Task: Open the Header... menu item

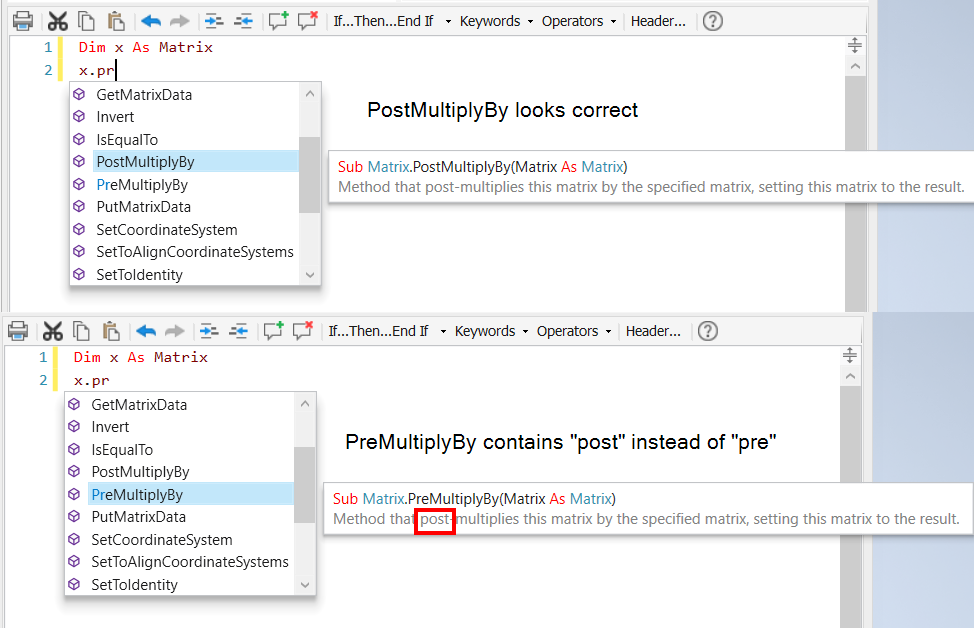Action: click(658, 20)
